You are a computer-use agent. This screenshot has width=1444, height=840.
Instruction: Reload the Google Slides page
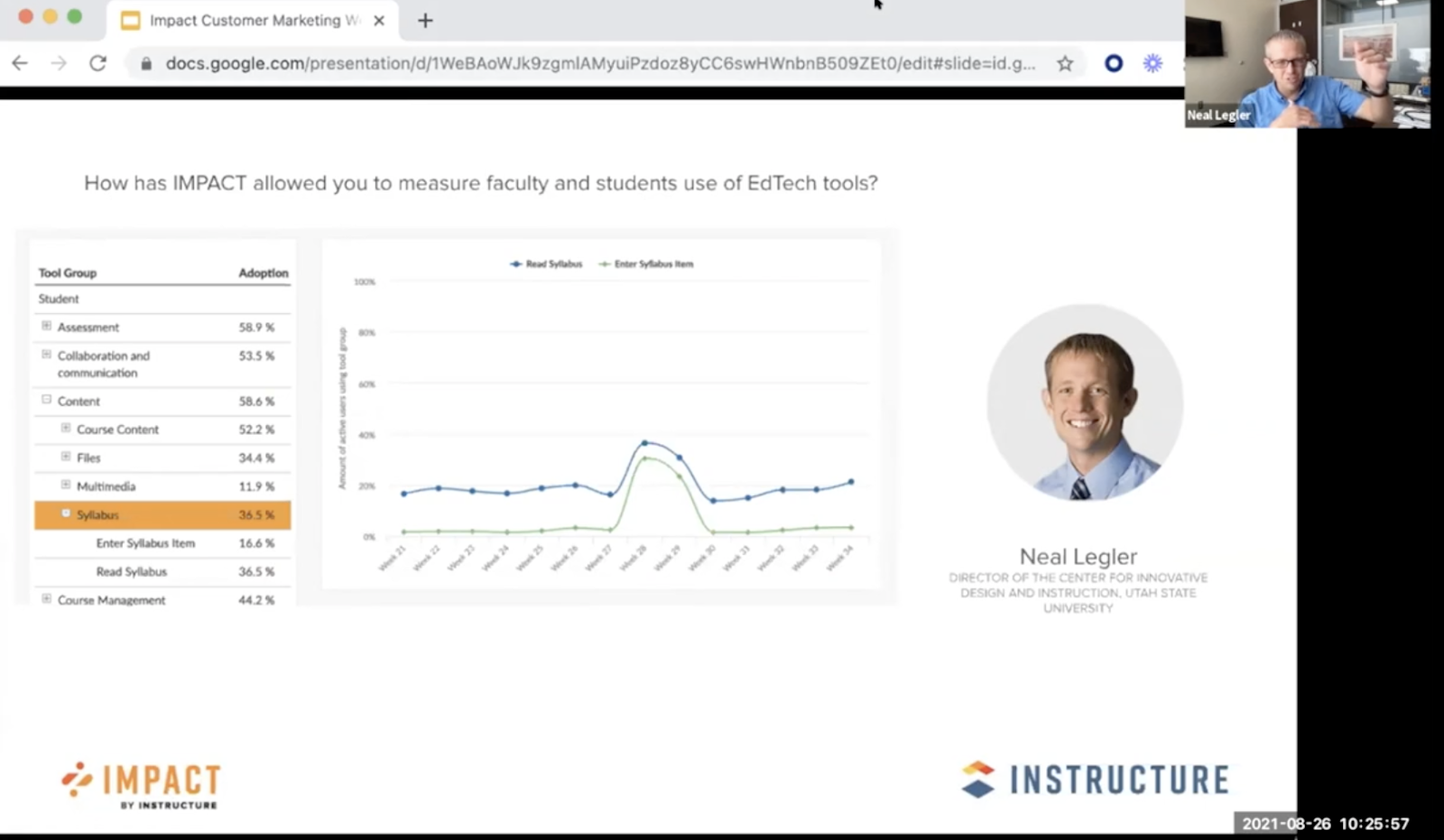pos(97,63)
